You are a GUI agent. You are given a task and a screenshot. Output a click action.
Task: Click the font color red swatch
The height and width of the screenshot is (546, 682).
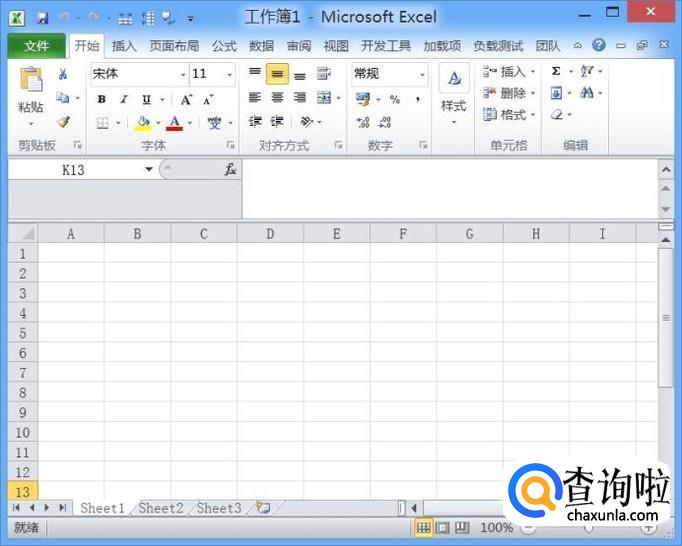coord(175,123)
